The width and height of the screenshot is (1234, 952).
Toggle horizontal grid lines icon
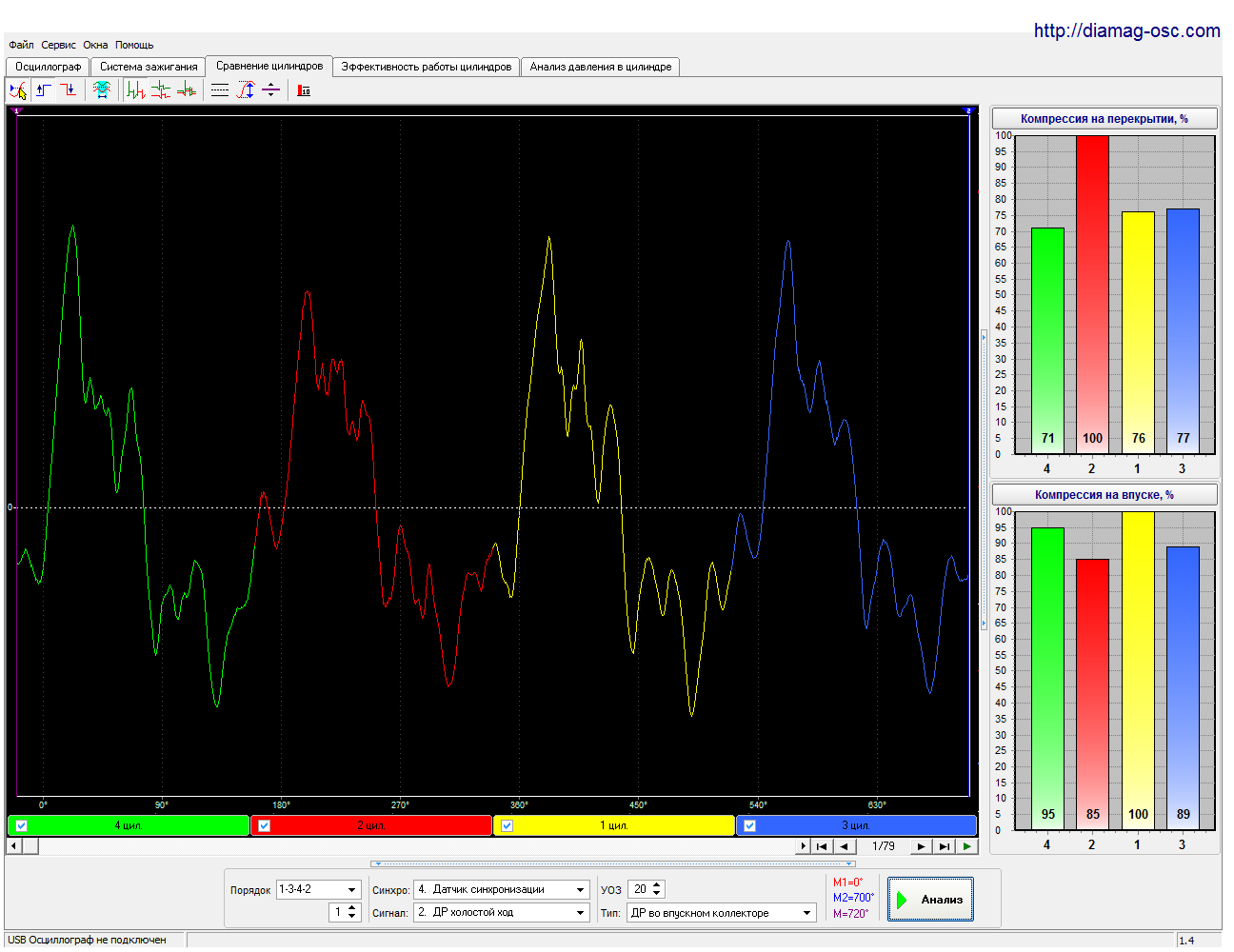[220, 90]
